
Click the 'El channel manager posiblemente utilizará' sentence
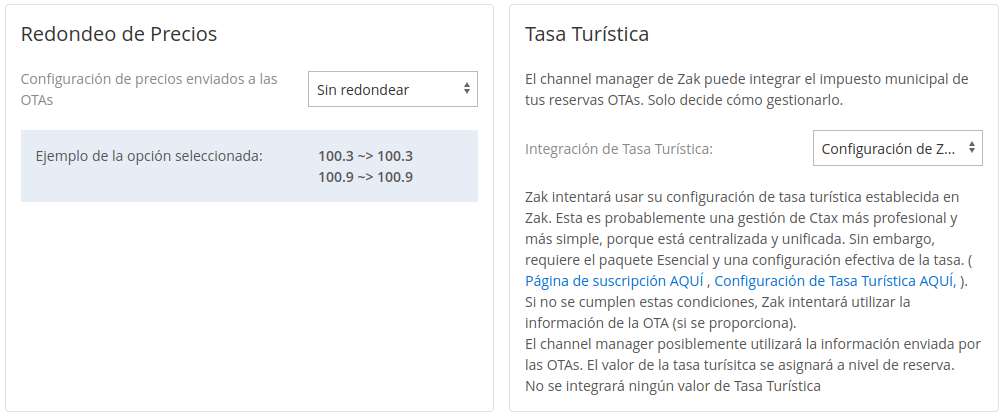pos(752,343)
